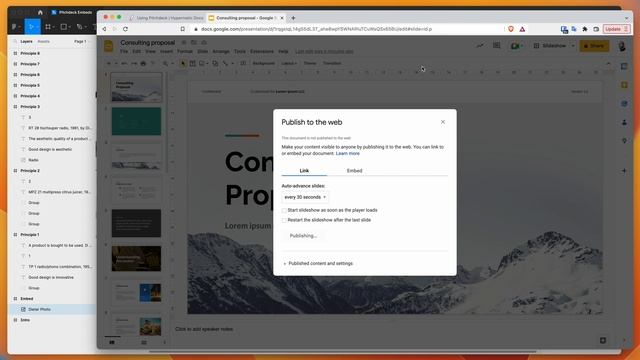Screen dimensions: 640x360
Task: Select the dark fifth slide thumbnail
Action: pos(136,223)
